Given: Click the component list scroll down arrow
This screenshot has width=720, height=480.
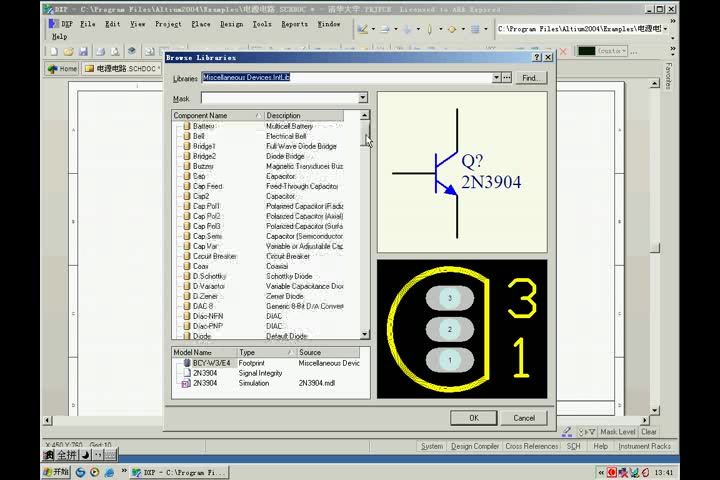Looking at the screenshot, I should [x=365, y=334].
